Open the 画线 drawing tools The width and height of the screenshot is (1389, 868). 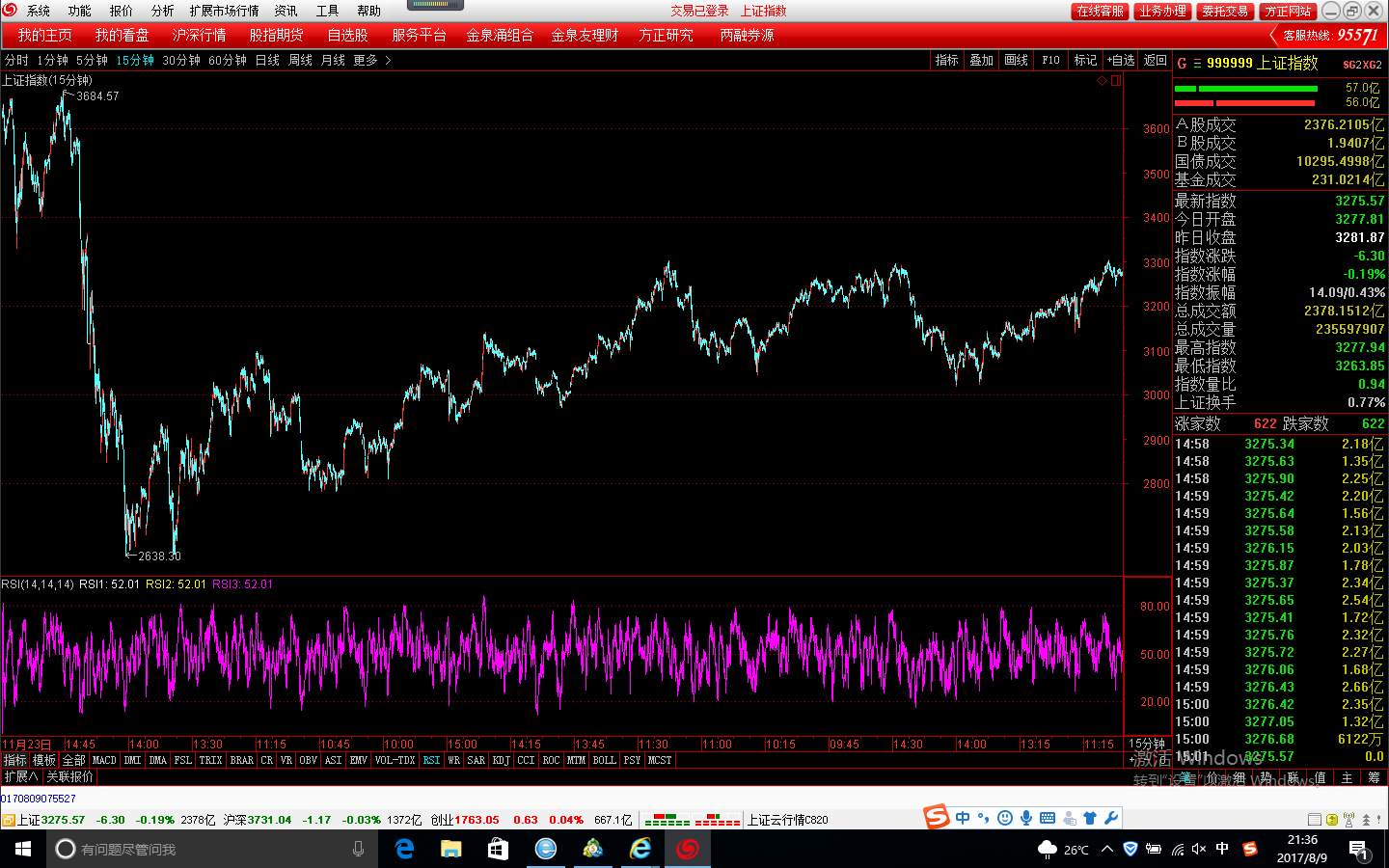[x=1017, y=60]
